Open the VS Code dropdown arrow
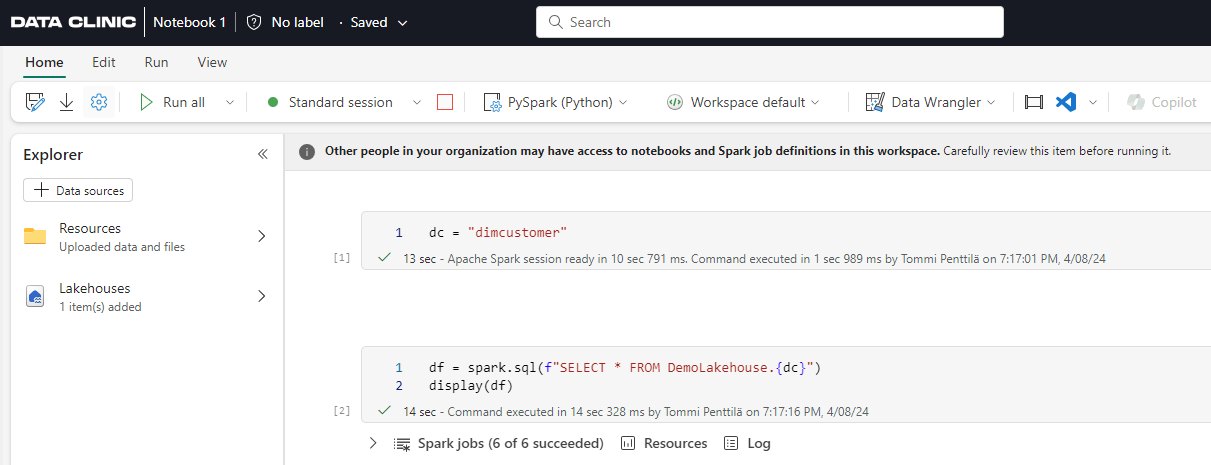Viewport: 1211px width, 465px height. [1093, 102]
